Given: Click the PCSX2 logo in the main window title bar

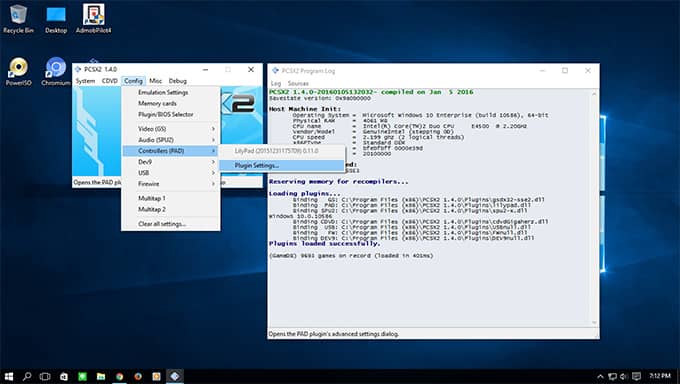Looking at the screenshot, I should [78, 69].
